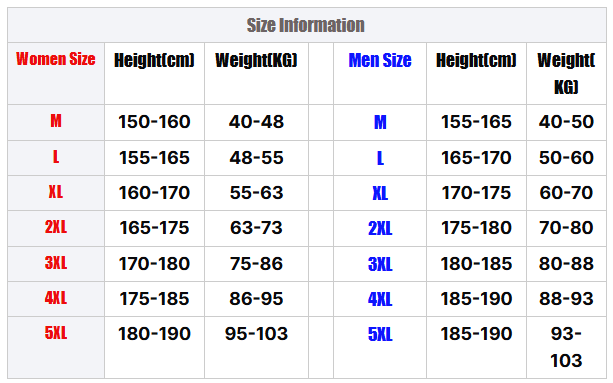The image size is (613, 383).
Task: Click the 180-185 men's height cell
Action: [x=476, y=264]
